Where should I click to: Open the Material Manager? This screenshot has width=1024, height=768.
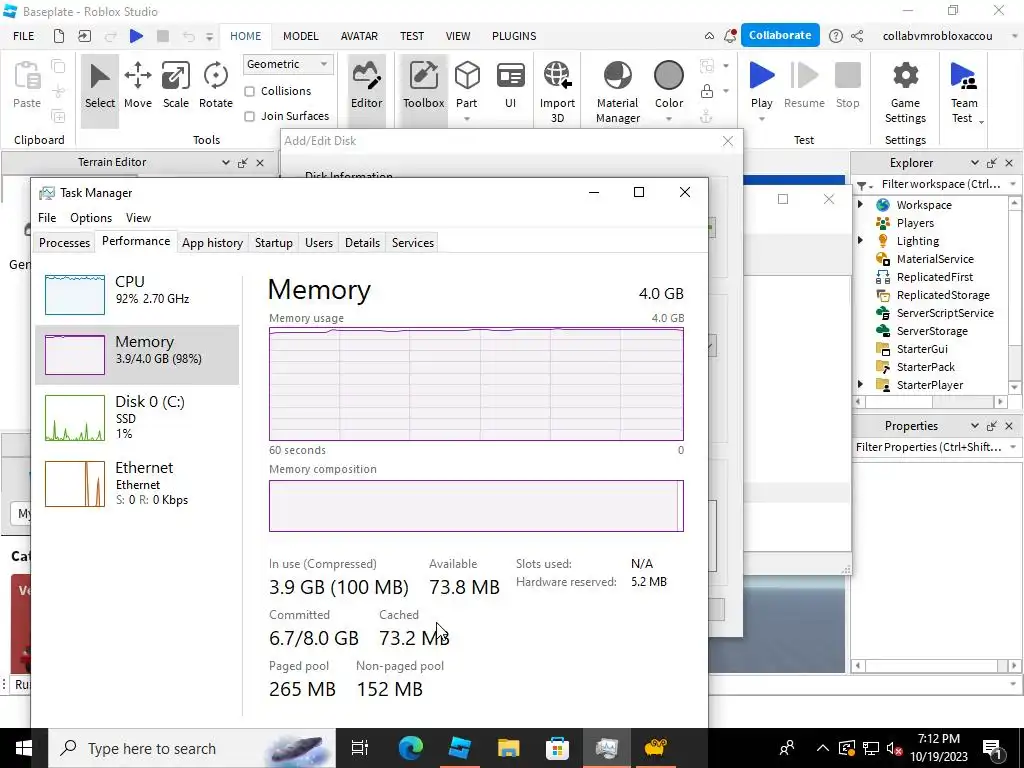coord(618,91)
